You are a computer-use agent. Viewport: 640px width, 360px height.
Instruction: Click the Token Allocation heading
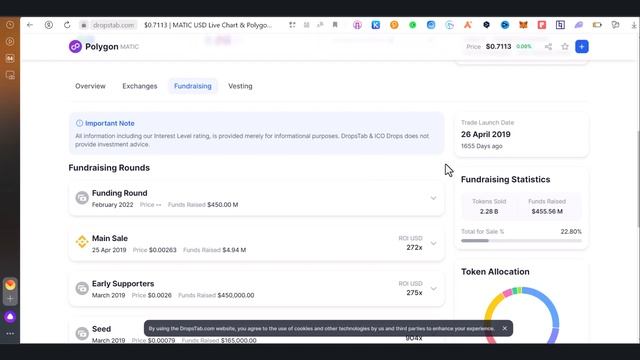pos(495,272)
